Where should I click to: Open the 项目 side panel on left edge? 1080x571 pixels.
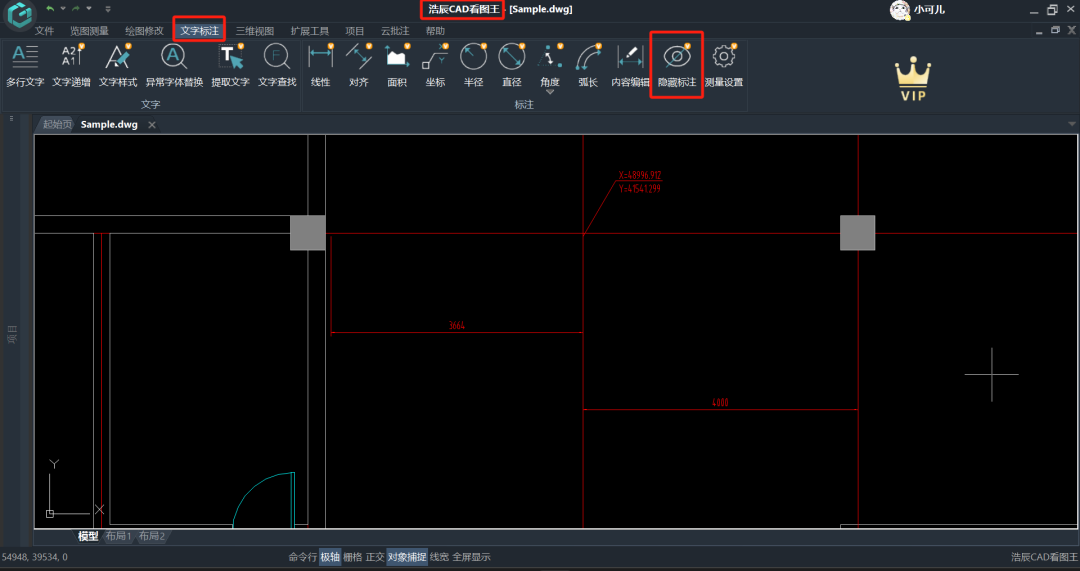[x=12, y=335]
